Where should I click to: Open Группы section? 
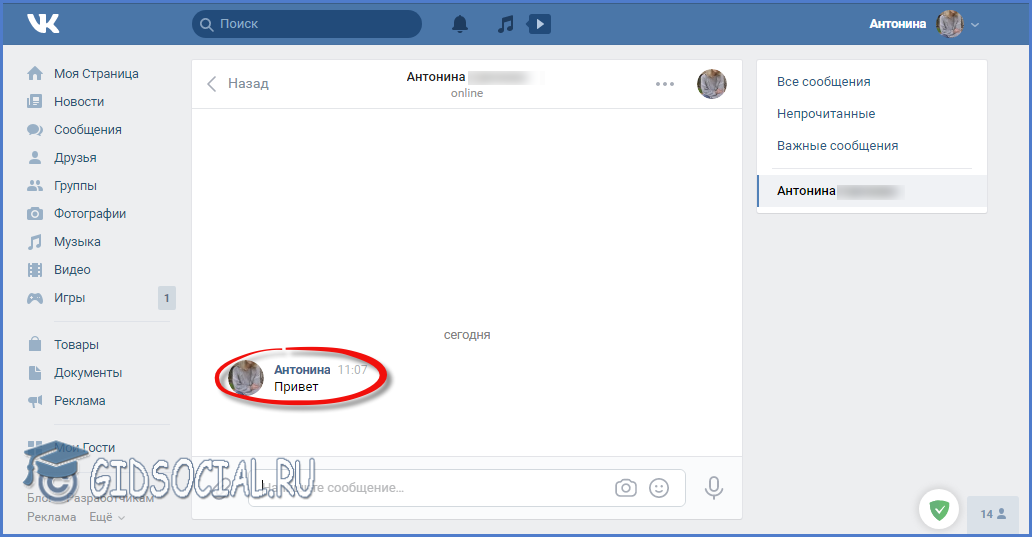click(75, 186)
